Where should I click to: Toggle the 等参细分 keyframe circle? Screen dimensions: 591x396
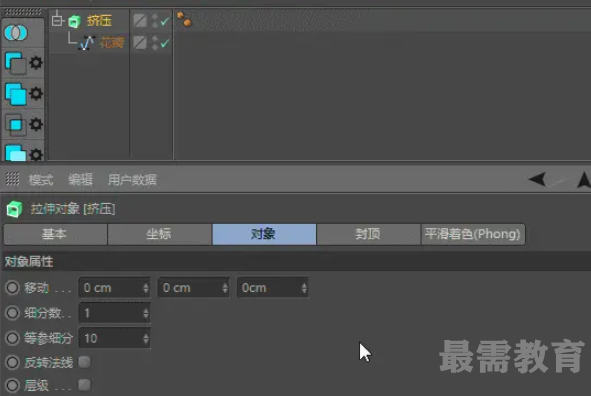click(x=12, y=338)
